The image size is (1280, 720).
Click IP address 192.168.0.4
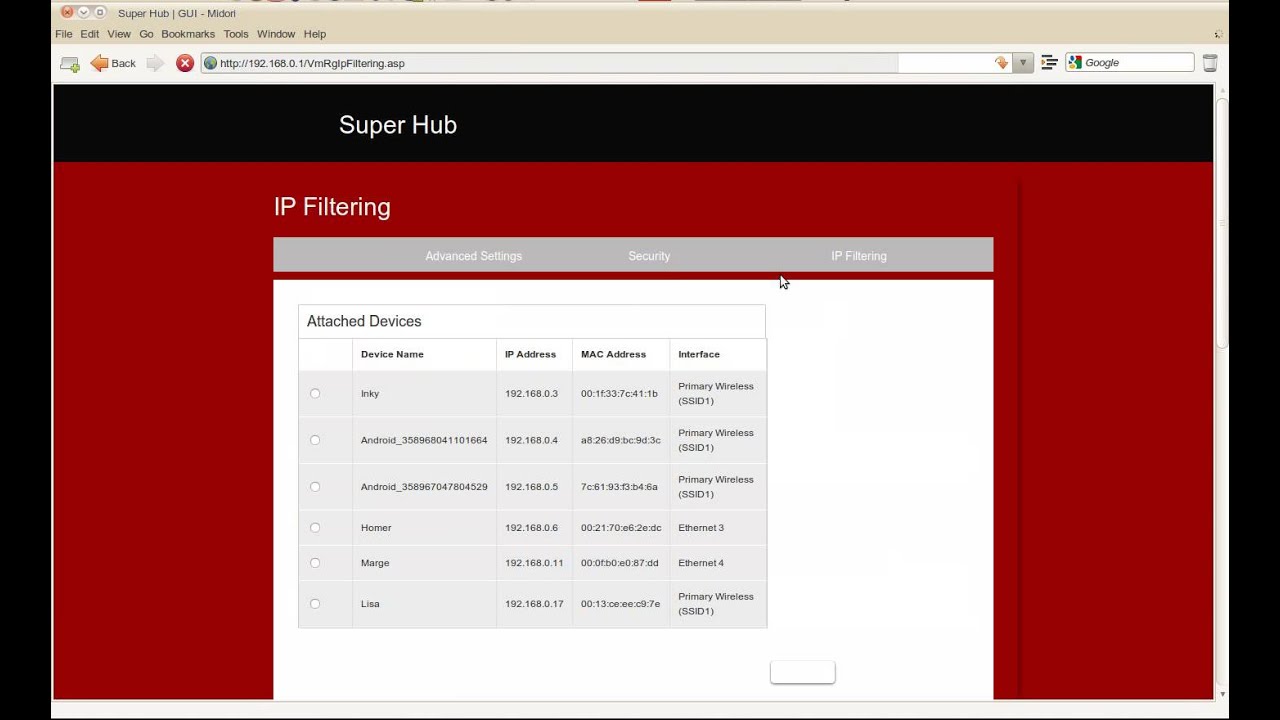tap(531, 440)
